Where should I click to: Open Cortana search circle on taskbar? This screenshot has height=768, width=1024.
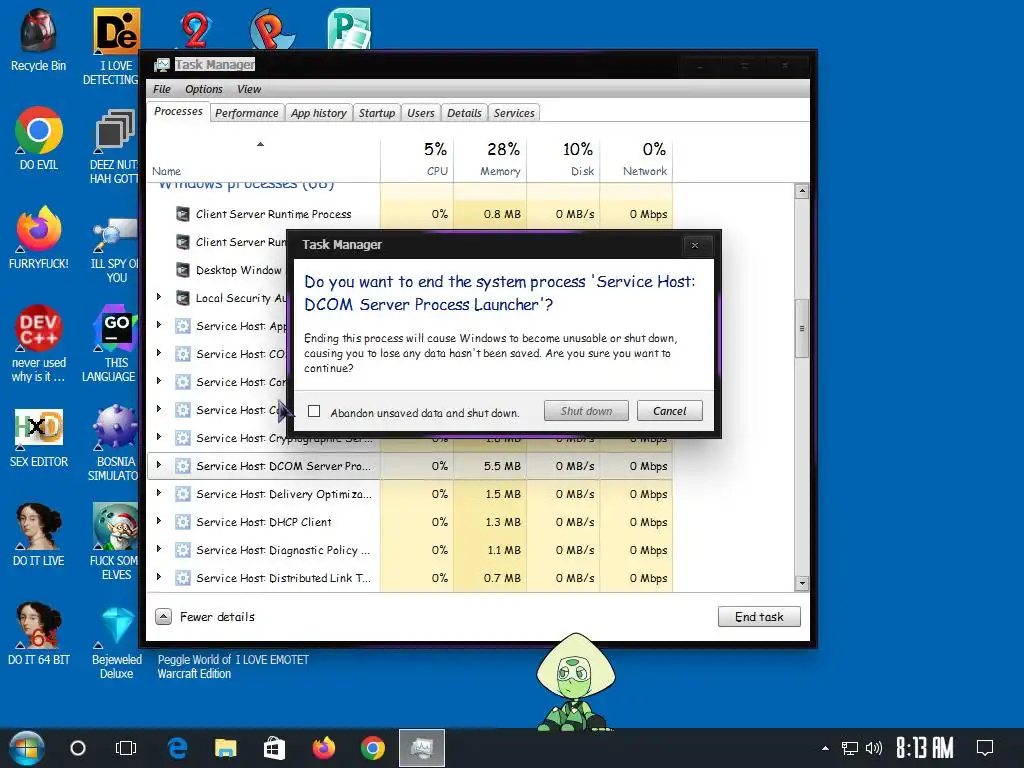tap(78, 748)
